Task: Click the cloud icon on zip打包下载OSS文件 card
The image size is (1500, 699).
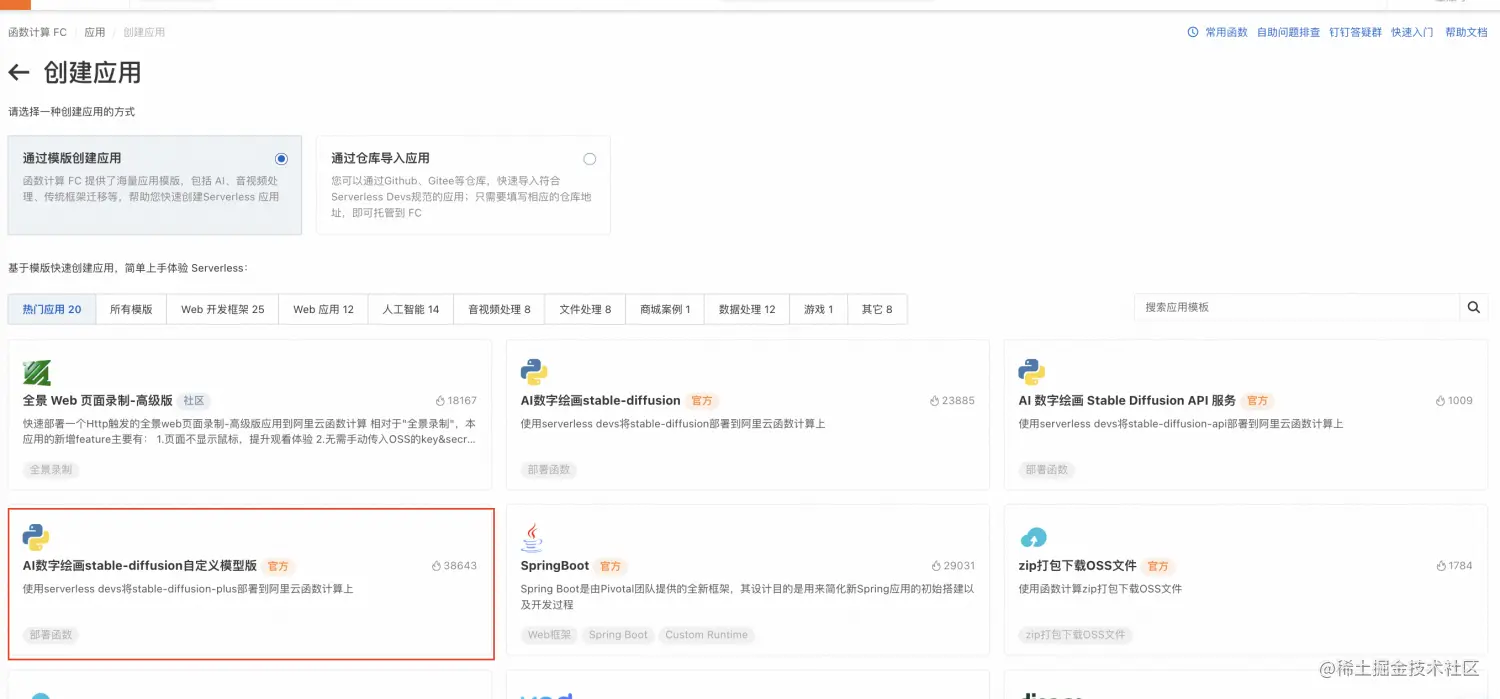Action: [1033, 538]
